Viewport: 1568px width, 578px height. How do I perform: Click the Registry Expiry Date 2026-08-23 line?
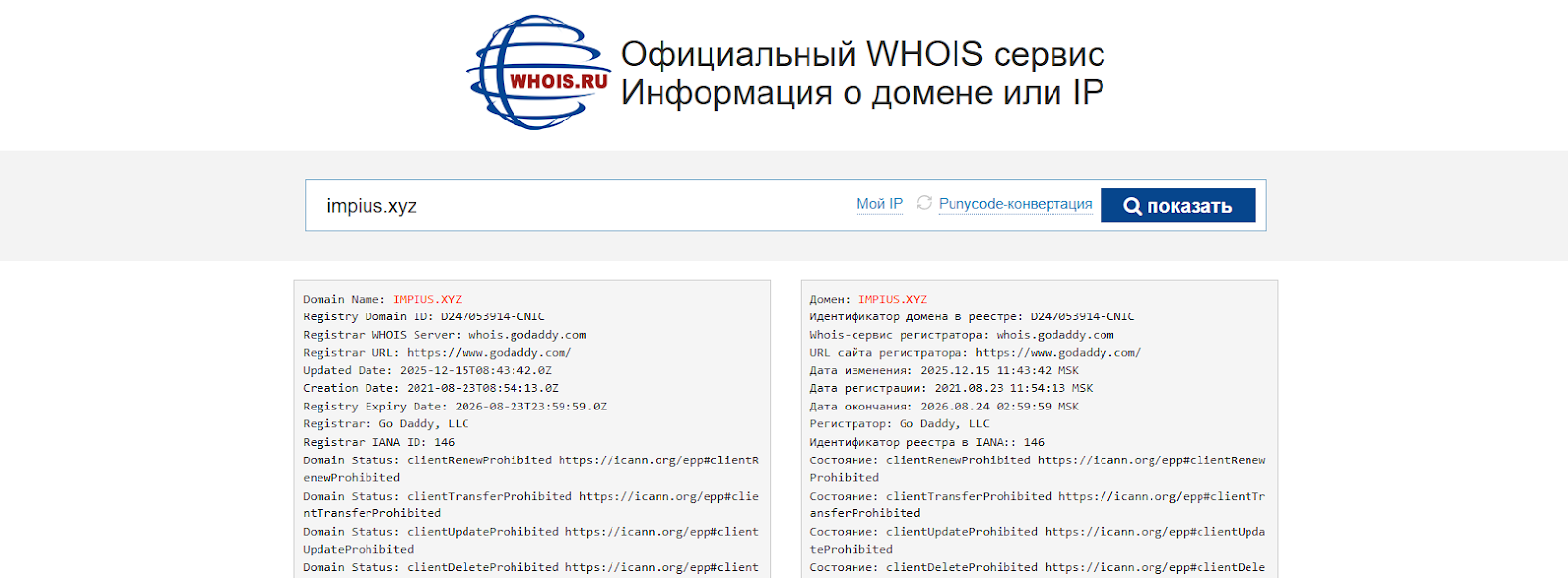pyautogui.click(x=455, y=407)
